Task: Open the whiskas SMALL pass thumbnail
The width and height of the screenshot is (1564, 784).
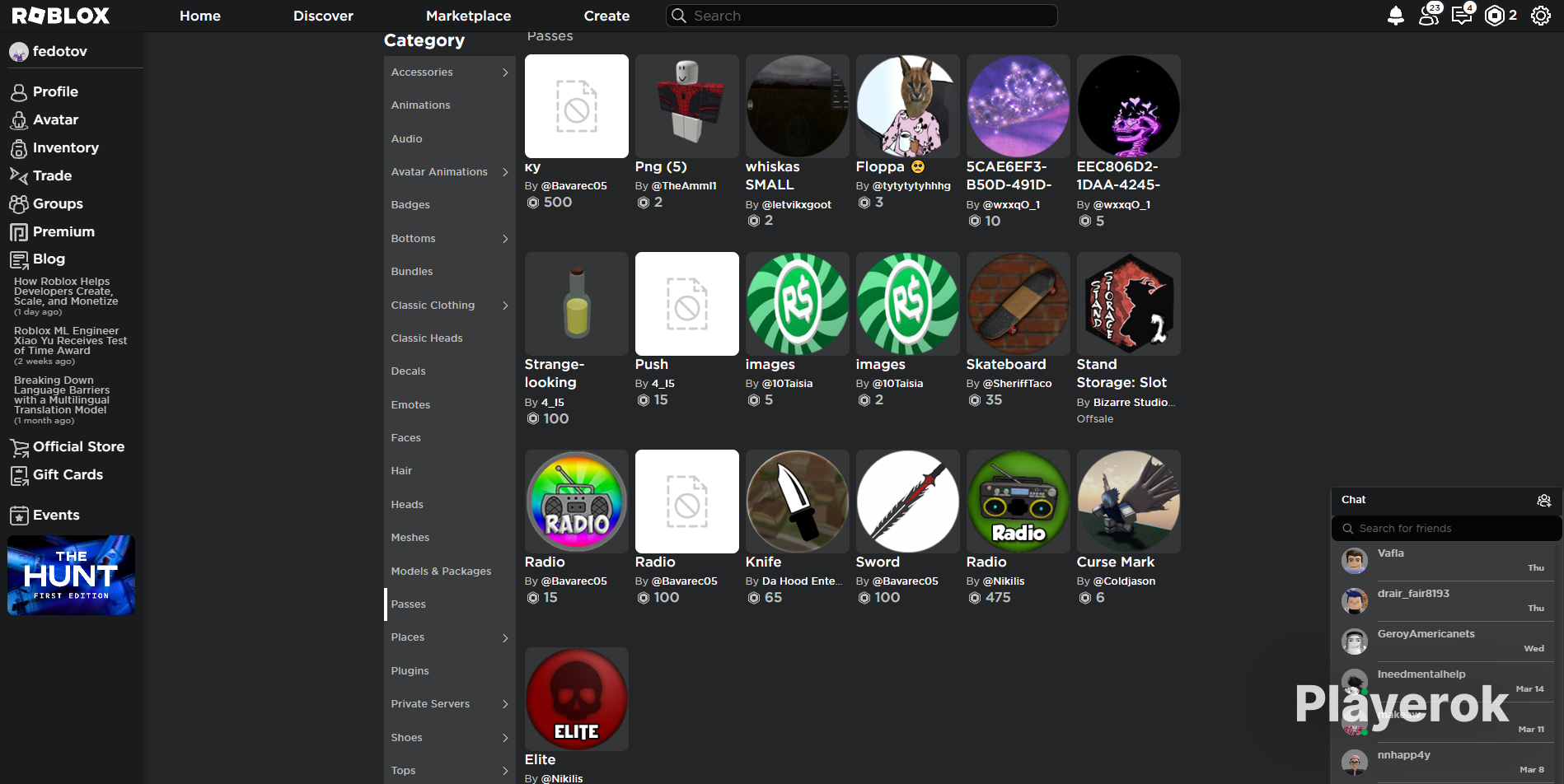Action: pyautogui.click(x=798, y=106)
